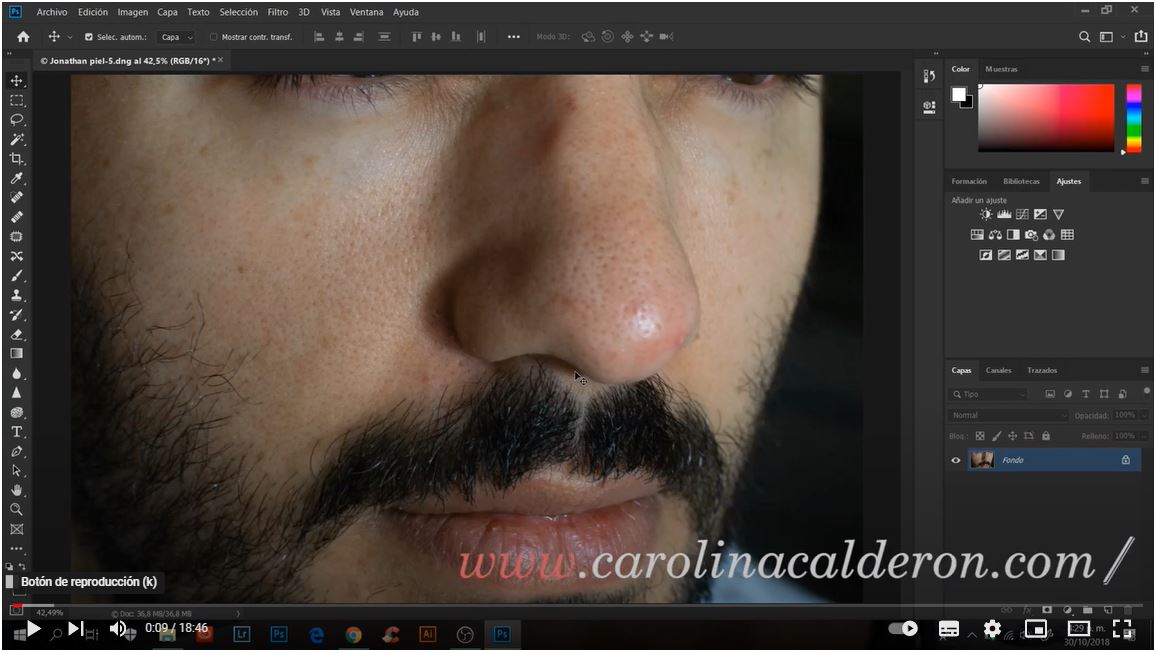Image resolution: width=1157 pixels, height=653 pixels.
Task: Select the Spot Healing Brush tool
Action: (16, 198)
